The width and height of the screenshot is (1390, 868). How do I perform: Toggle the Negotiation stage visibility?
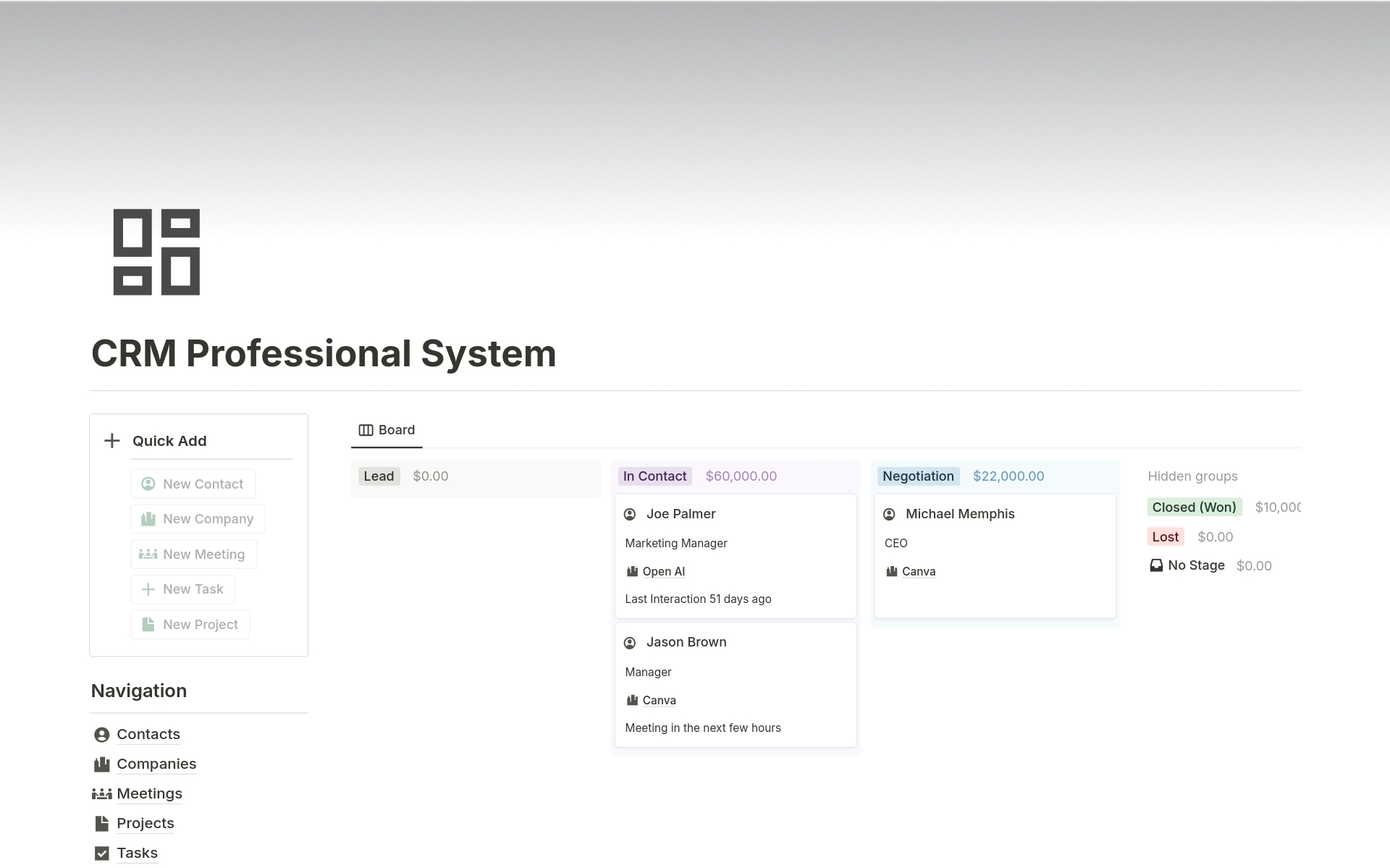pos(917,475)
